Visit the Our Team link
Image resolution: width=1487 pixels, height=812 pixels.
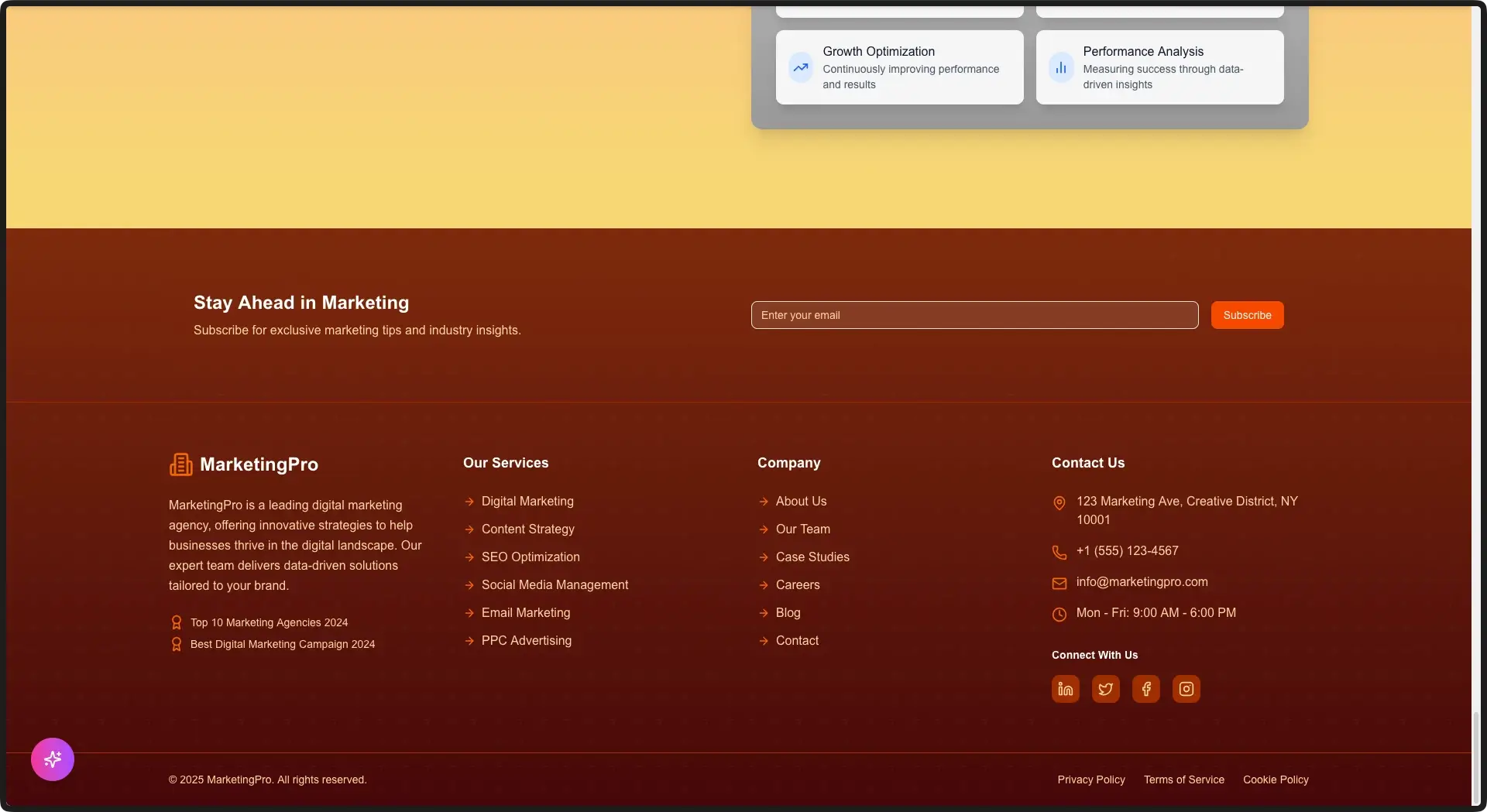click(803, 529)
